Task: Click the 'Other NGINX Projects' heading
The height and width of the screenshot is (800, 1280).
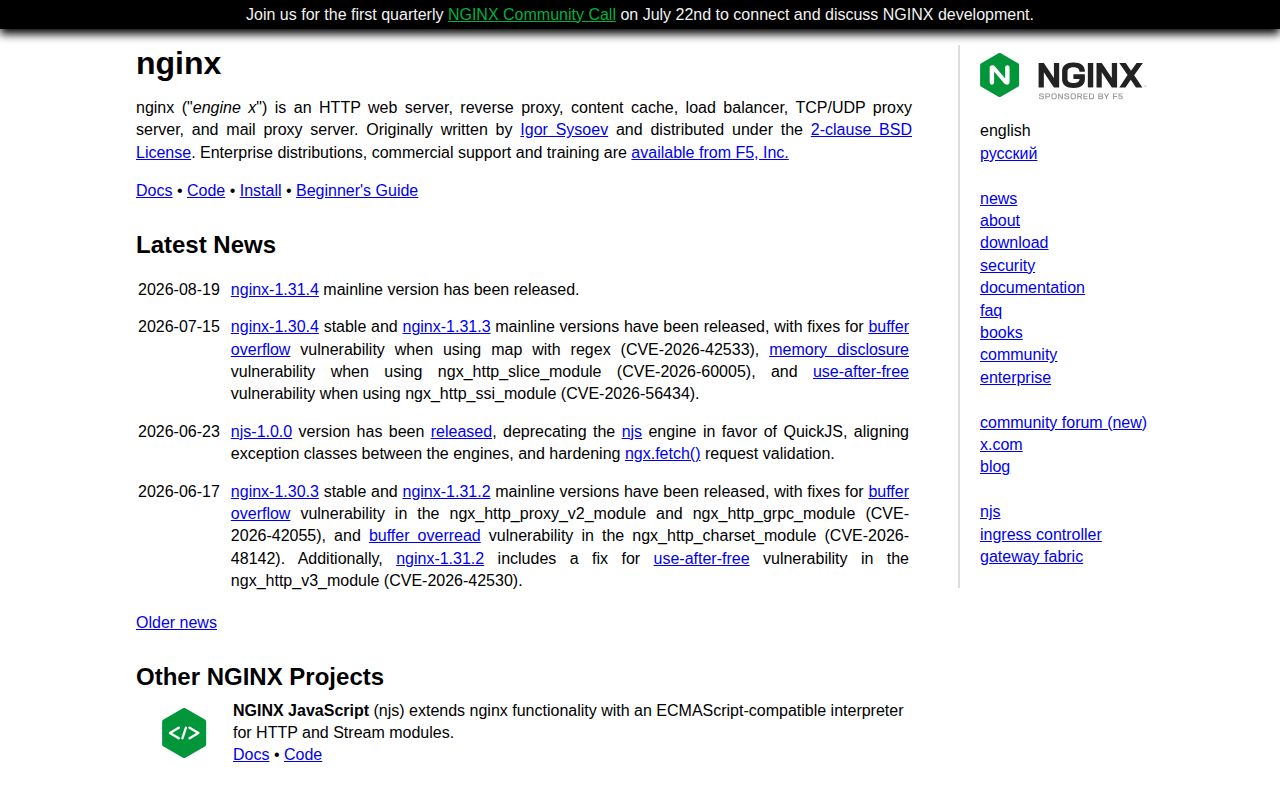Action: pyautogui.click(x=260, y=677)
